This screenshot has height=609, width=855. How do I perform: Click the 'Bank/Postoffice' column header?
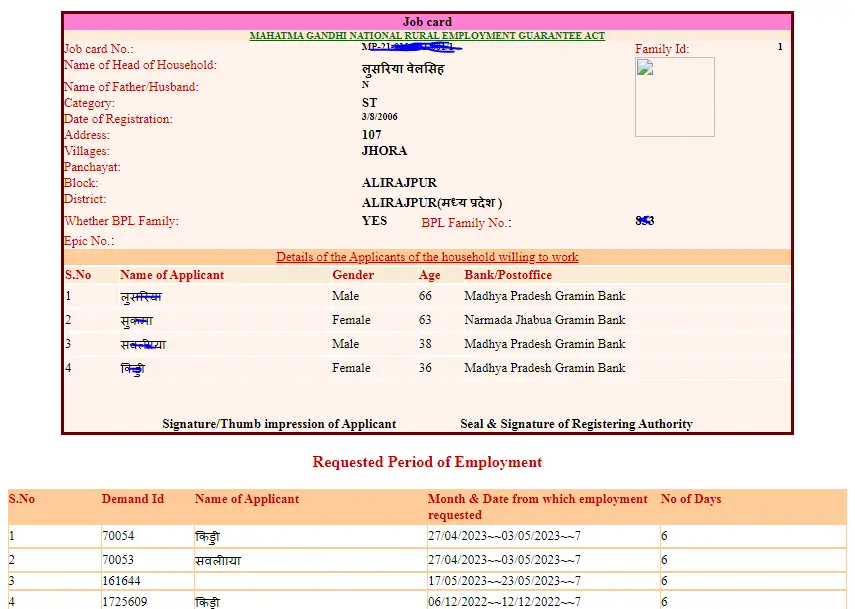(508, 275)
